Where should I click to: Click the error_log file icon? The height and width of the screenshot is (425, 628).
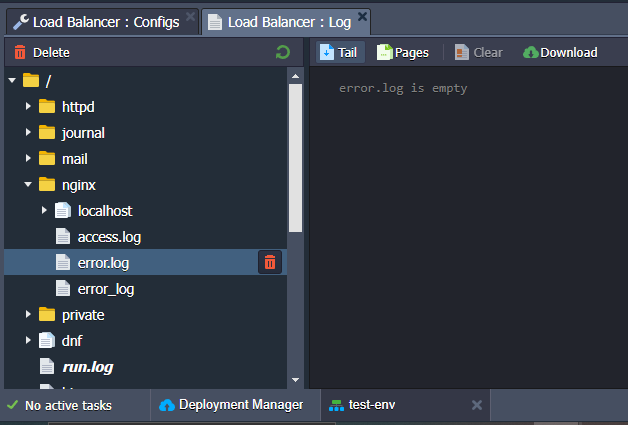pyautogui.click(x=63, y=288)
